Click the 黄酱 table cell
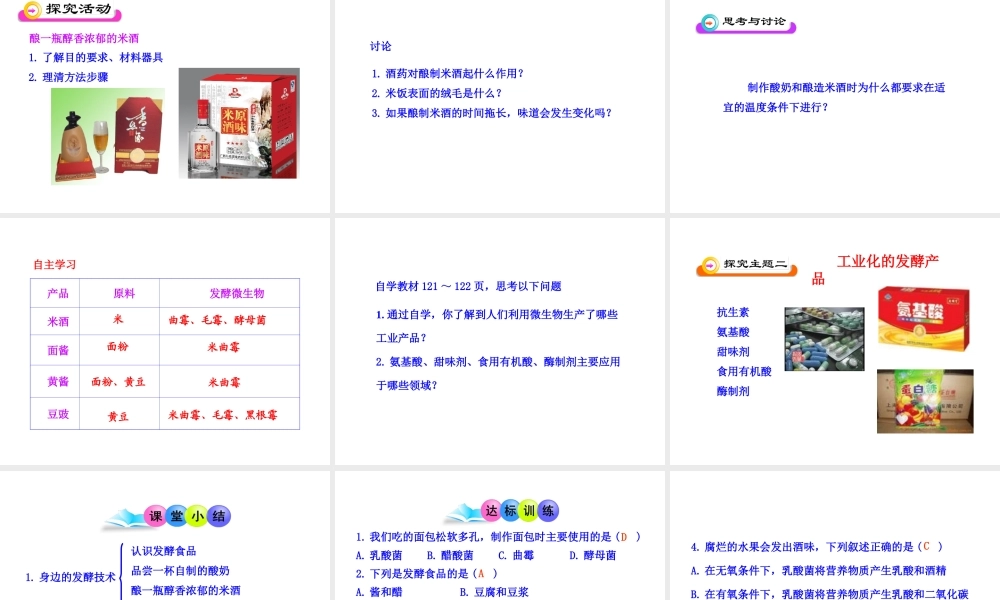This screenshot has width=1000, height=600. tap(57, 381)
